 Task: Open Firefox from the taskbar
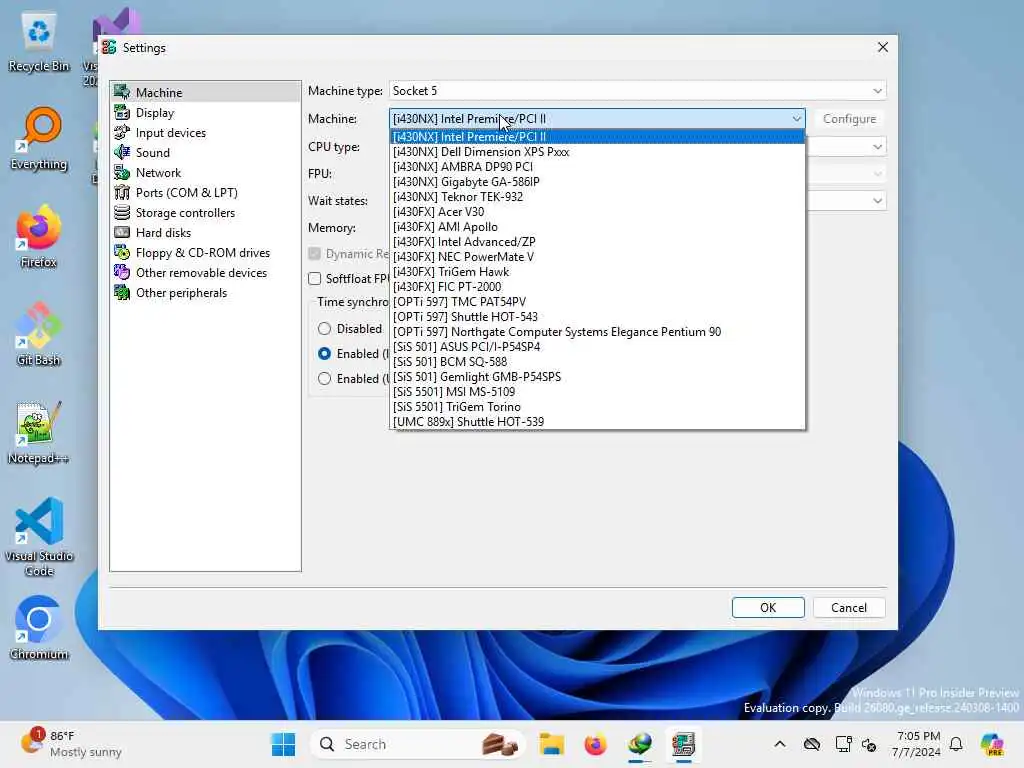(595, 744)
